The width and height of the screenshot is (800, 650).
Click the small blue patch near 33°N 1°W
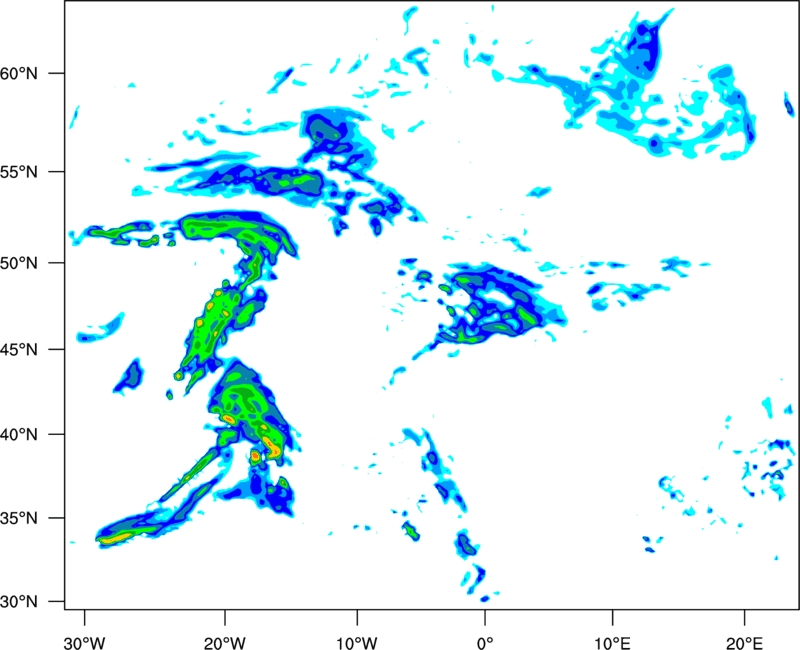click(466, 544)
